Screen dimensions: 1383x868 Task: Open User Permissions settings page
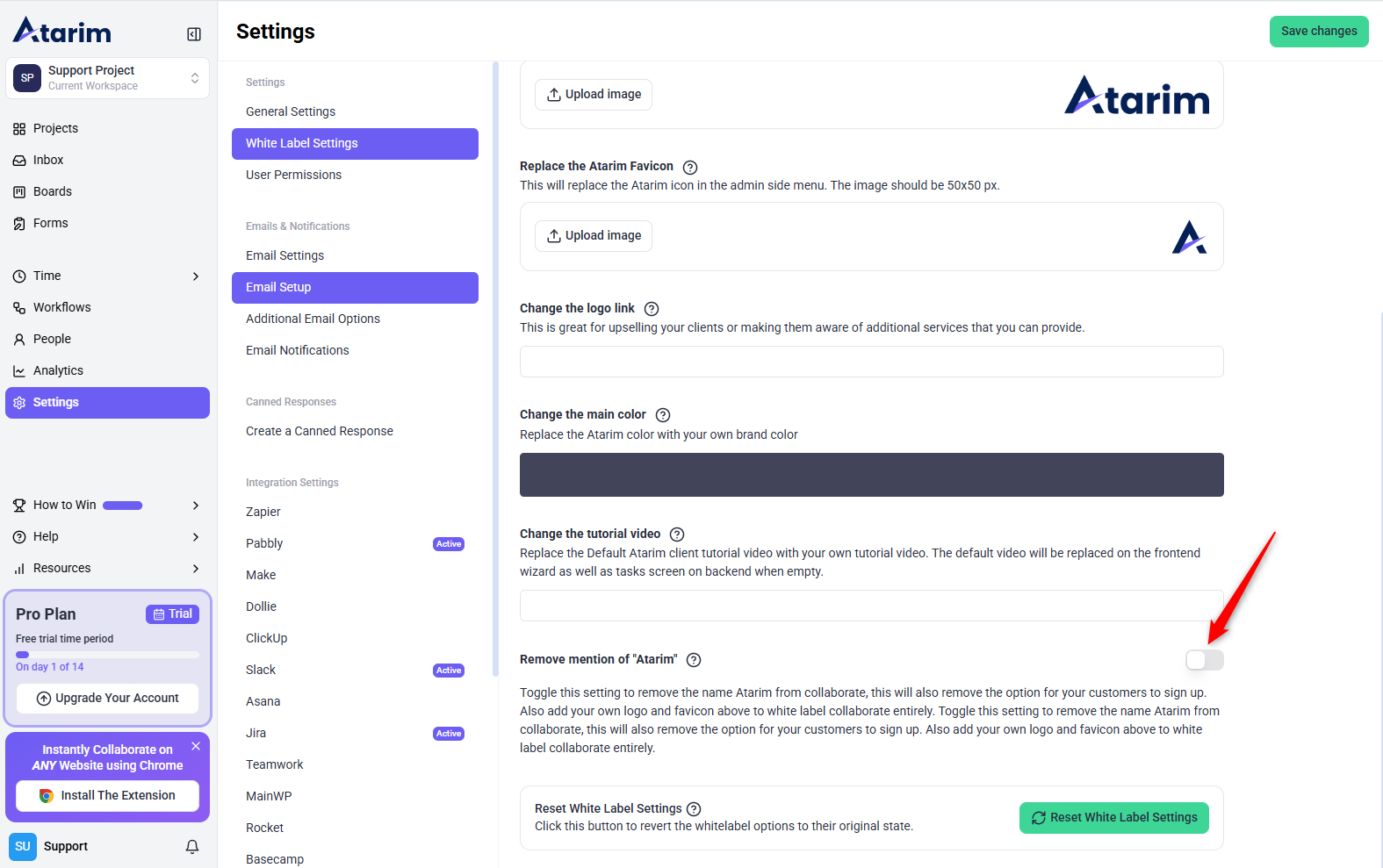point(293,175)
